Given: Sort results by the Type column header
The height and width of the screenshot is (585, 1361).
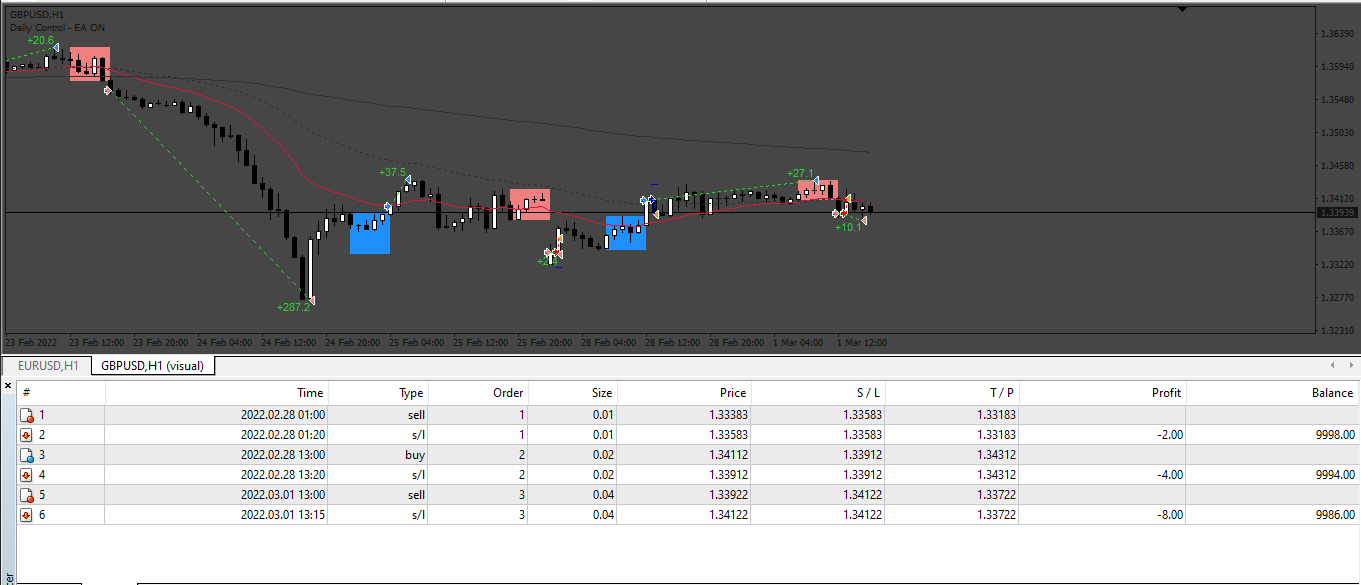Looking at the screenshot, I should click(x=379, y=393).
